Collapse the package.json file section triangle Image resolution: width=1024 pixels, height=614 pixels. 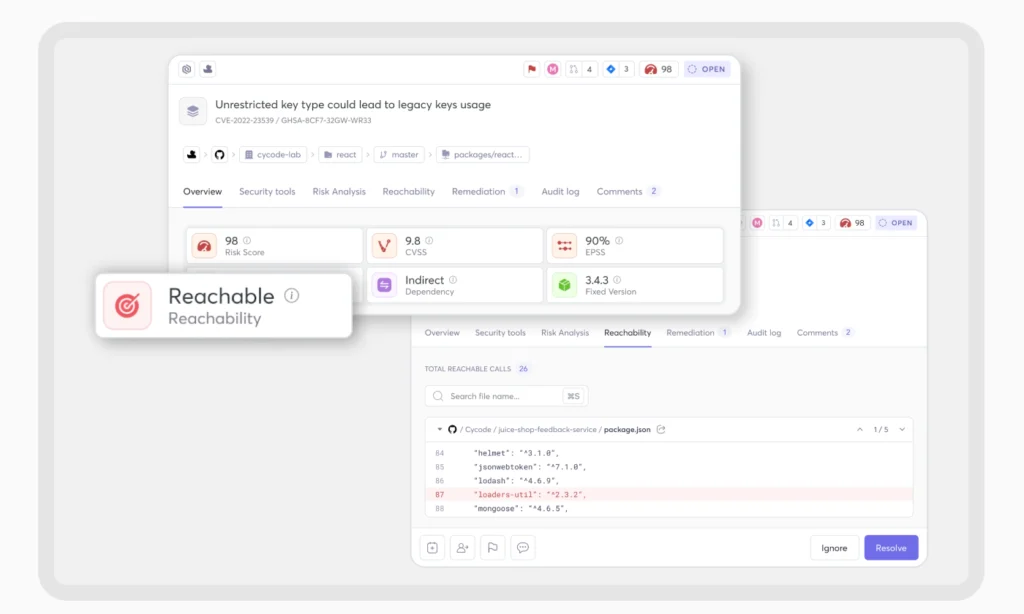coord(440,429)
